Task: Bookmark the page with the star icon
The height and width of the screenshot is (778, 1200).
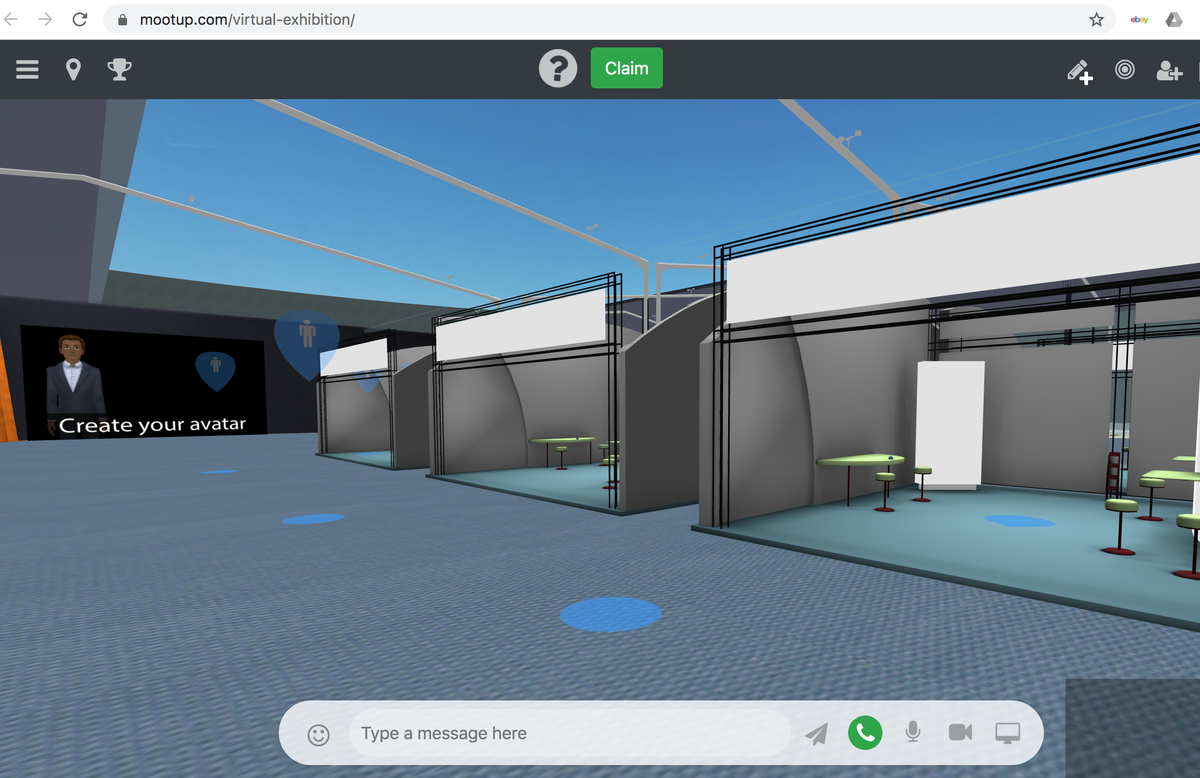Action: pos(1096,19)
